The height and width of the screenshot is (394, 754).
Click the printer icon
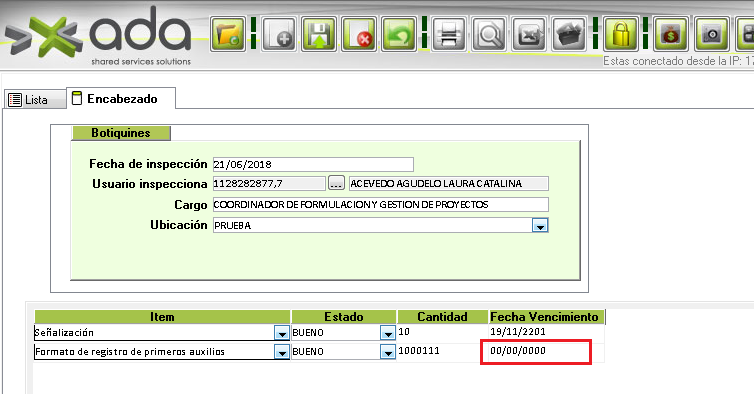tap(449, 34)
